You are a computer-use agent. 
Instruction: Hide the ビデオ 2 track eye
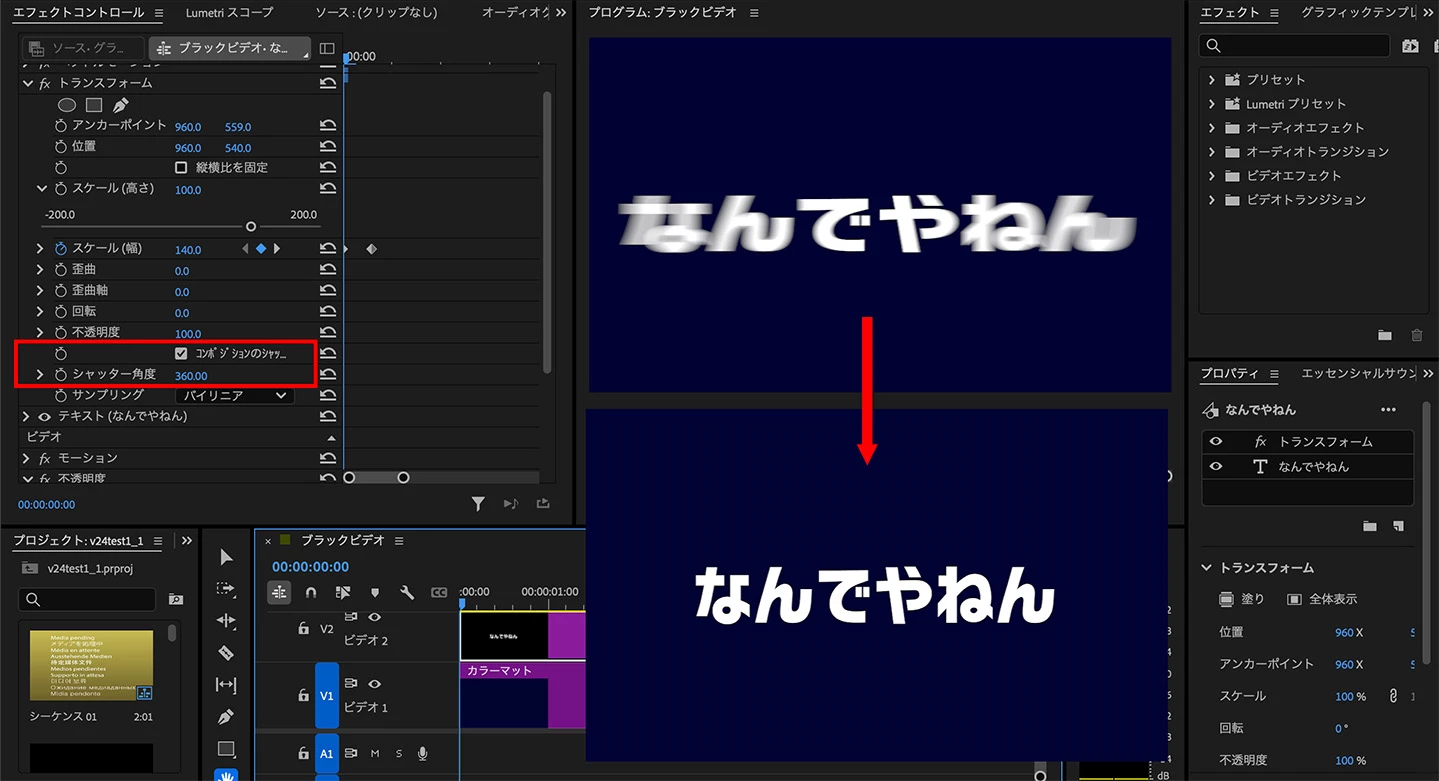(x=375, y=618)
